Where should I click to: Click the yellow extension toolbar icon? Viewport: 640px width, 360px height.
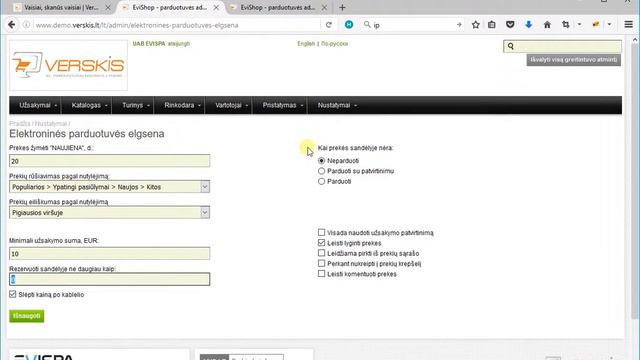[596, 25]
